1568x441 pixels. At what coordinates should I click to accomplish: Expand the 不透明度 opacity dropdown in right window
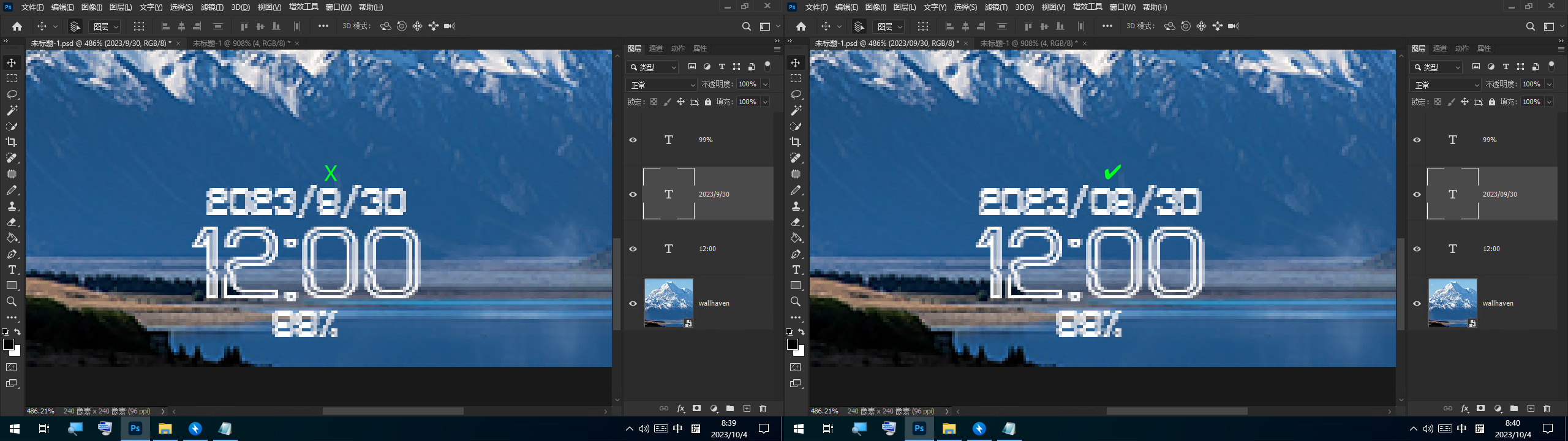coord(1549,85)
